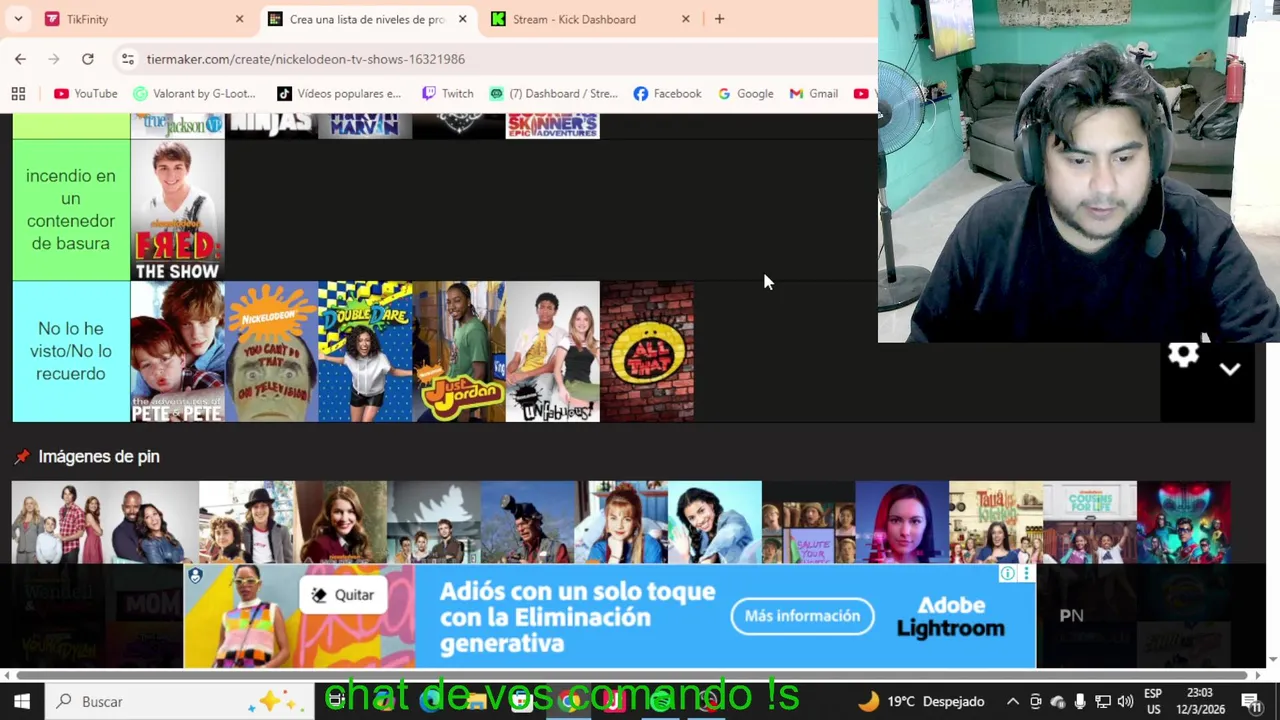Close the TikFinity tab
Viewport: 1280px width, 720px height.
pos(239,19)
